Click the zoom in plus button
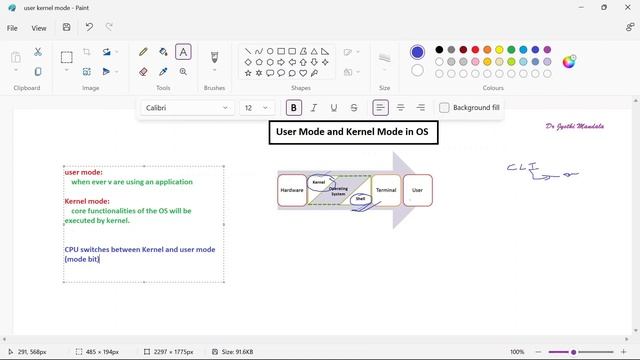Screen dimensions: 640x360 pyautogui.click(x=624, y=352)
